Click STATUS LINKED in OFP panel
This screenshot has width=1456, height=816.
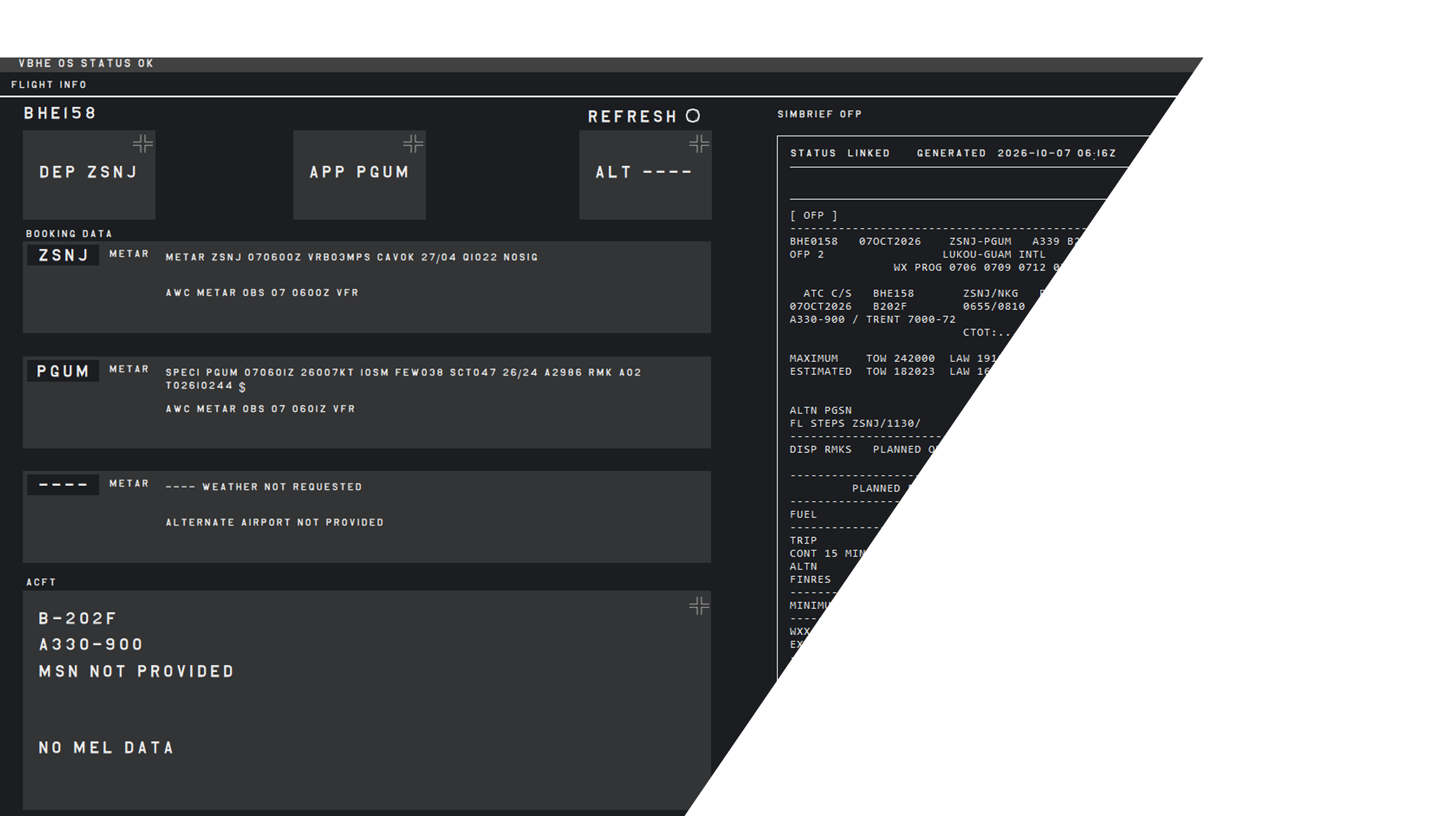pos(840,153)
